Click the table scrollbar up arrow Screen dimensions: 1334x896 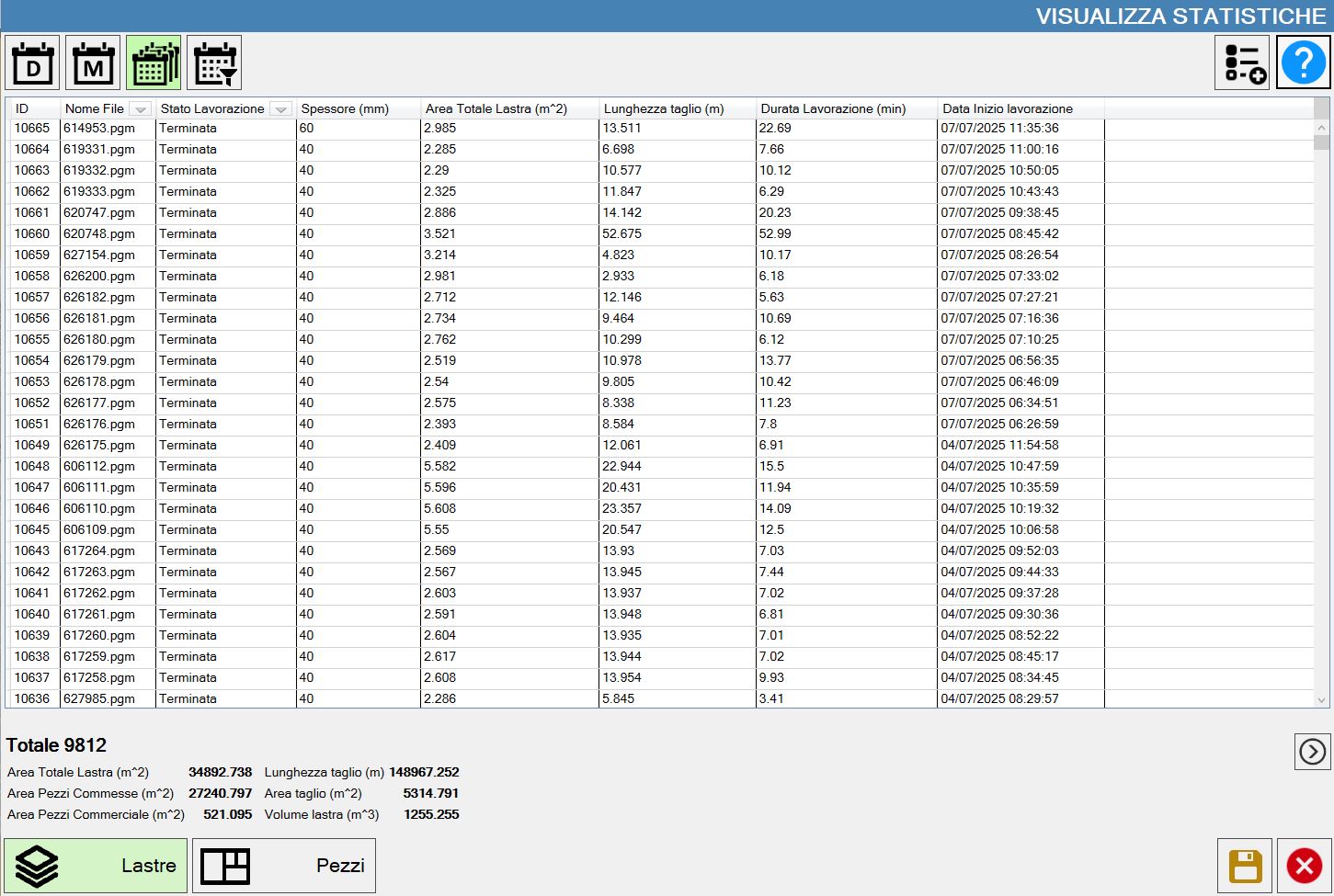point(1321,129)
